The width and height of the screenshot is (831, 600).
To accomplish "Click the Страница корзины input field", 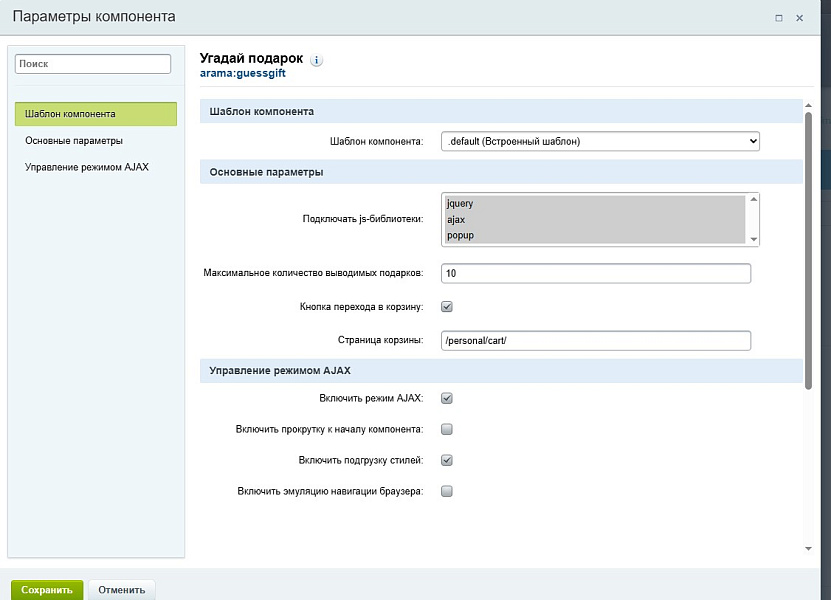I will (596, 341).
